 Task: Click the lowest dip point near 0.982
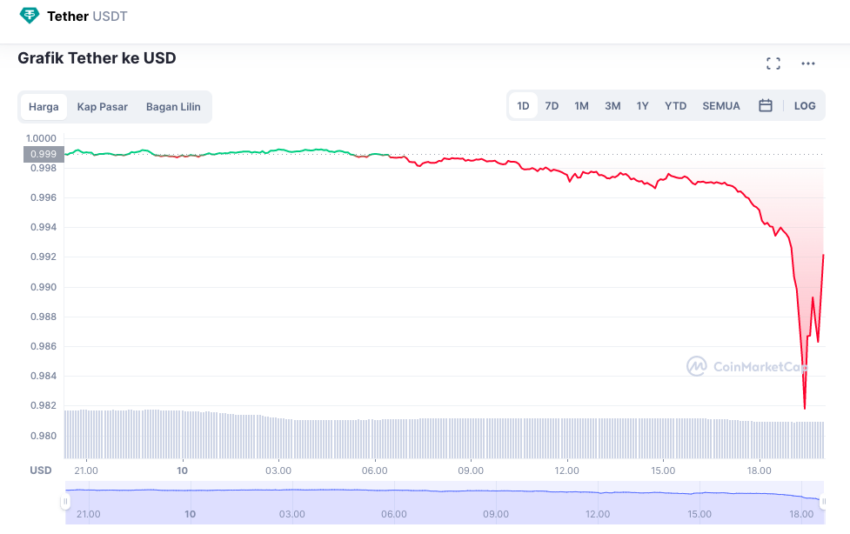[804, 408]
